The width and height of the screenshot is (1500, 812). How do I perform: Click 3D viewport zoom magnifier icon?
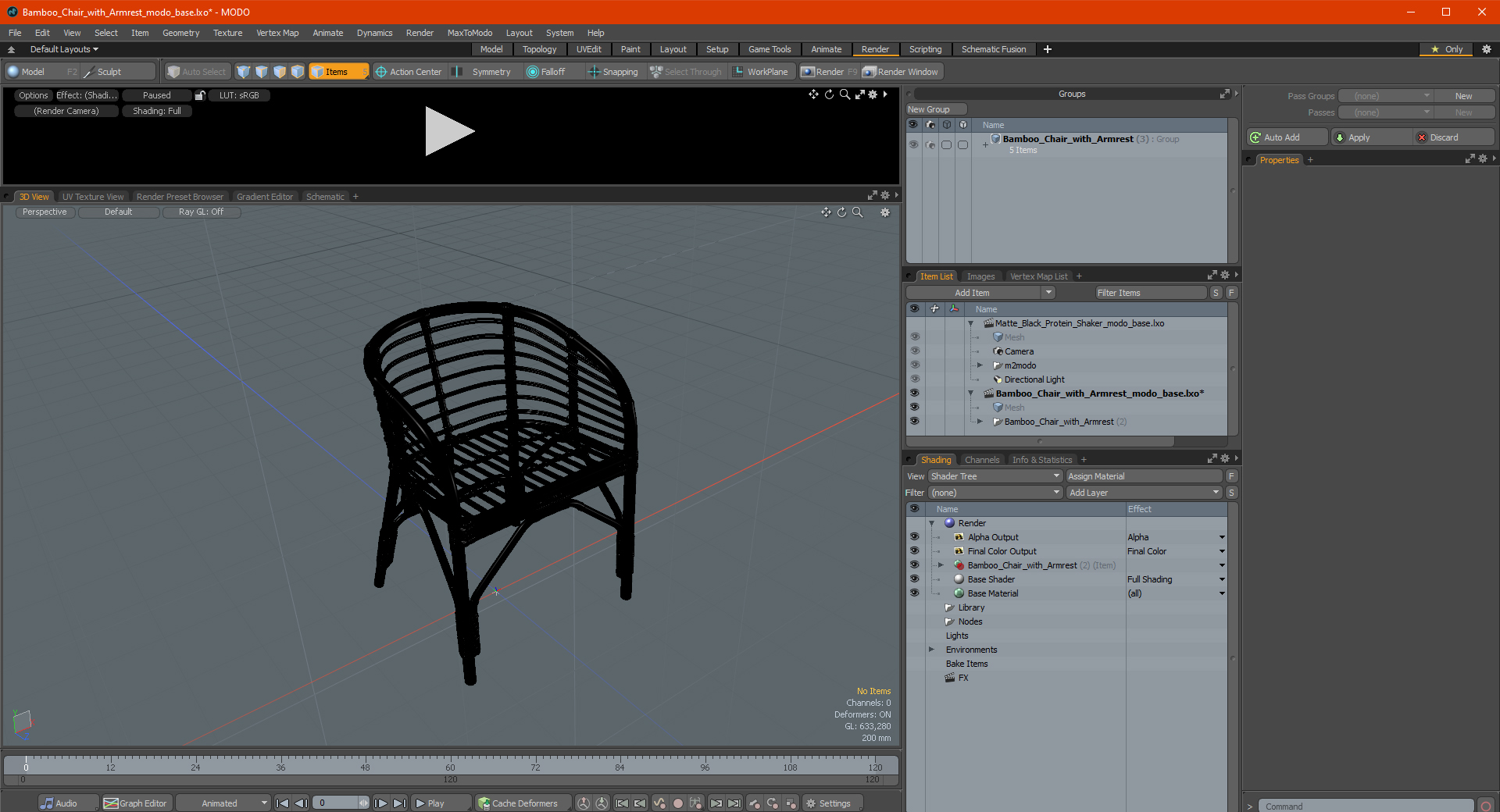pos(857,212)
